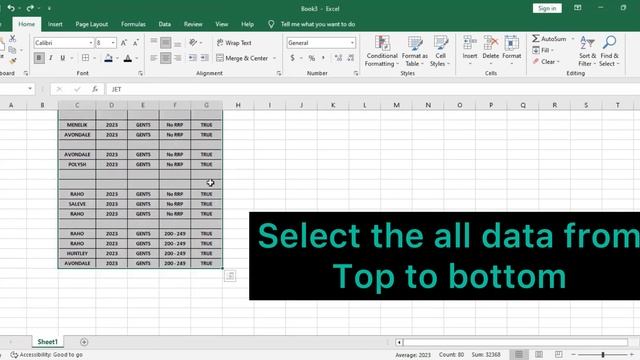Viewport: 640px width, 360px height.
Task: Open Format as Table gallery
Action: point(415,51)
